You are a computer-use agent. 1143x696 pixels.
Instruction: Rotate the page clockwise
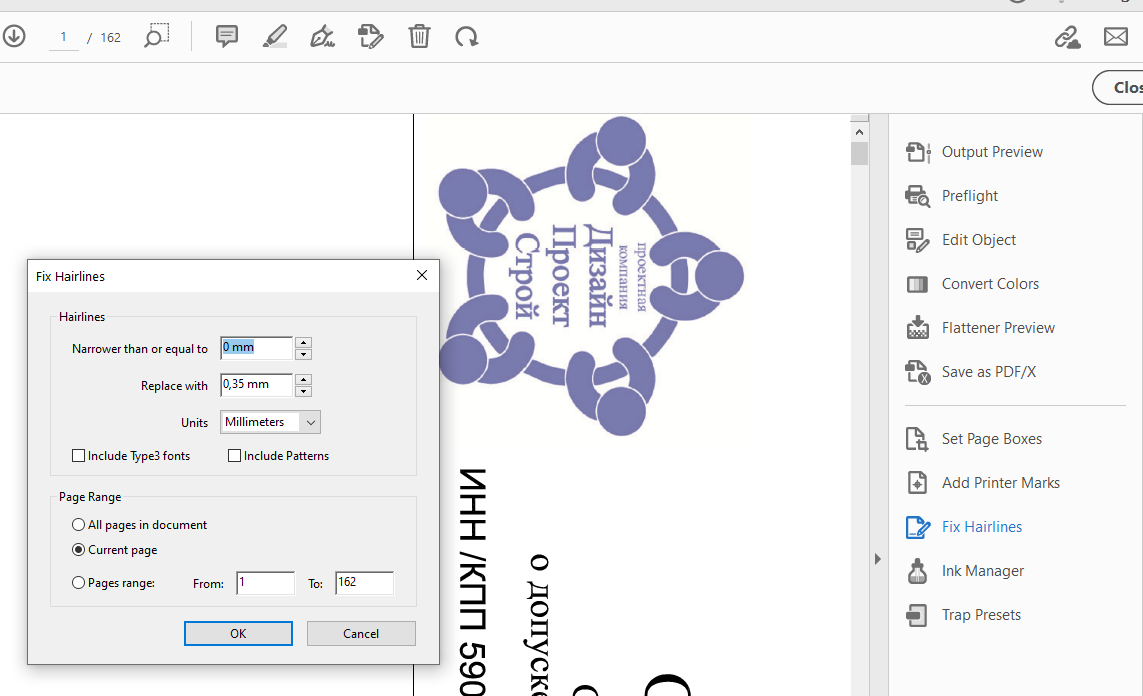(467, 36)
